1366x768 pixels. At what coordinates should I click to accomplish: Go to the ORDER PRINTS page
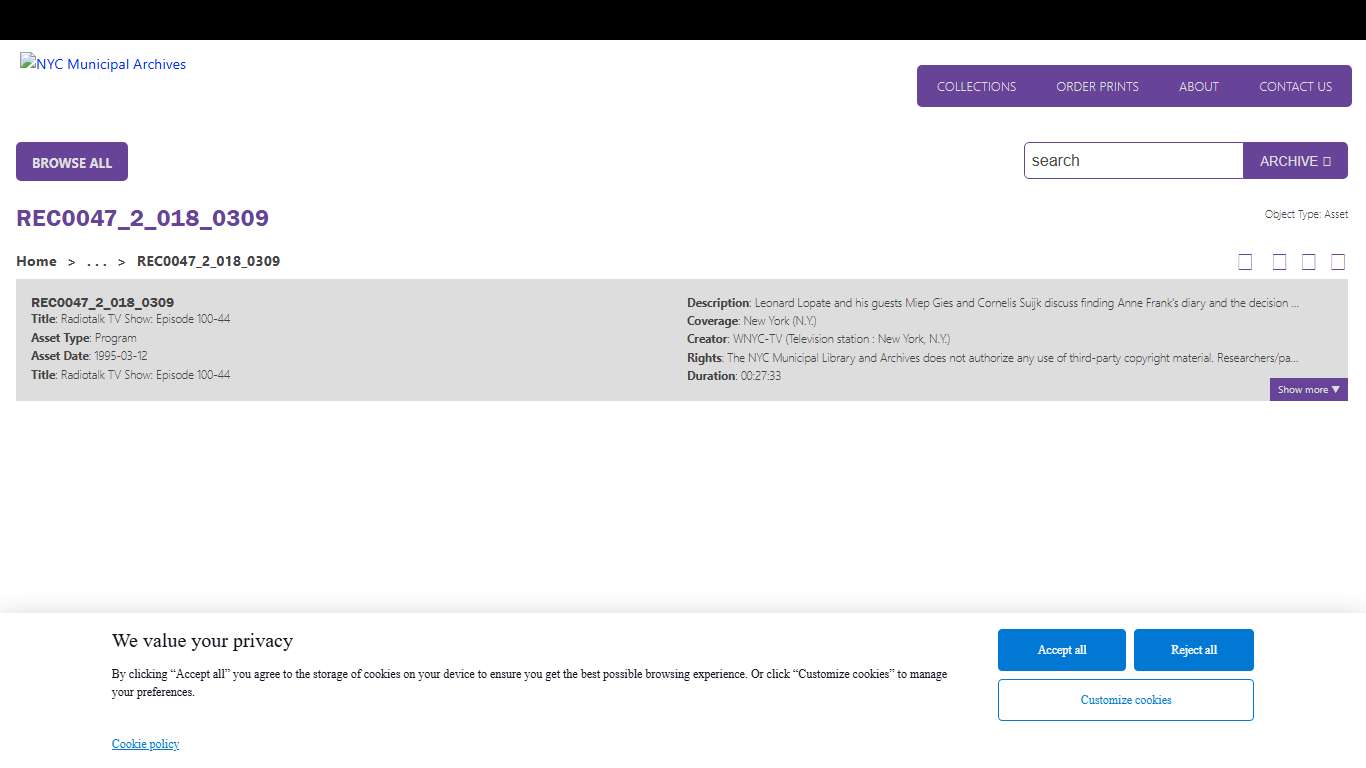1097,87
